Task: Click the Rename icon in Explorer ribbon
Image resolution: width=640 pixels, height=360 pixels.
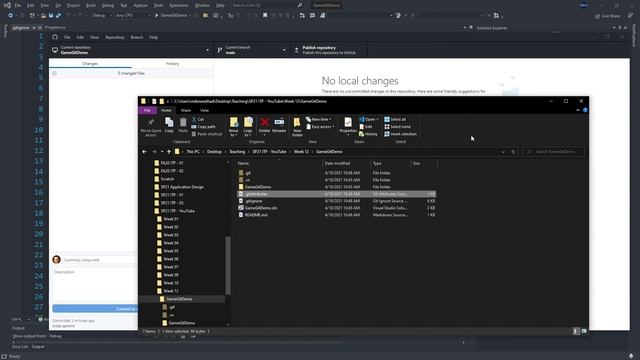Action: pyautogui.click(x=279, y=124)
